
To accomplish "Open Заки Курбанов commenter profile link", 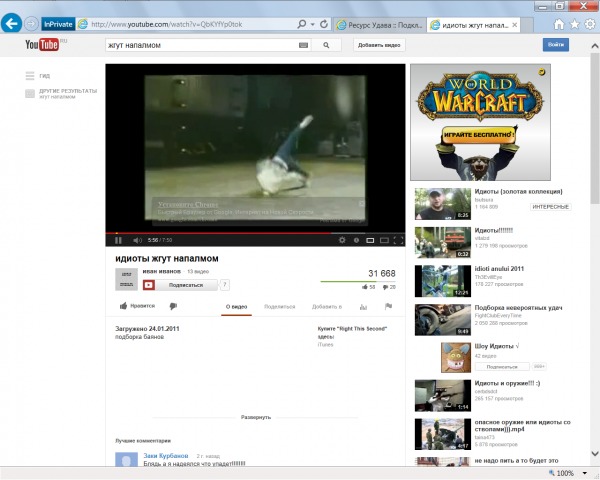I will coord(166,456).
